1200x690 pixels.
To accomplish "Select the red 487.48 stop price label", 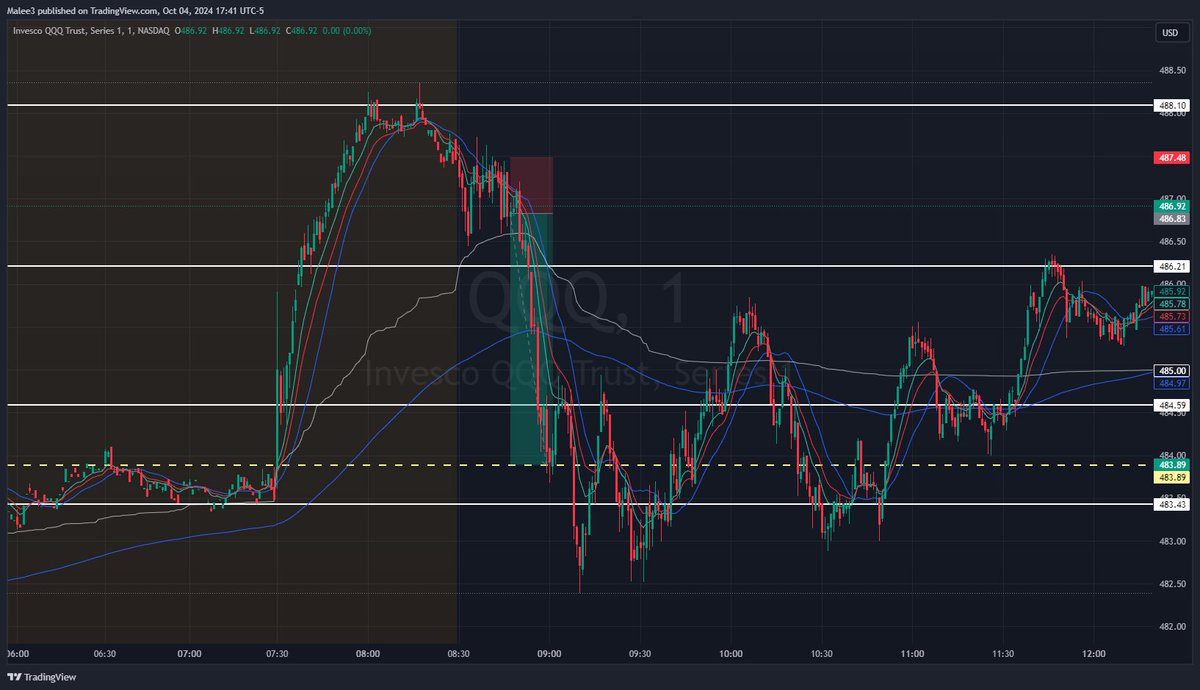I will 1171,157.
